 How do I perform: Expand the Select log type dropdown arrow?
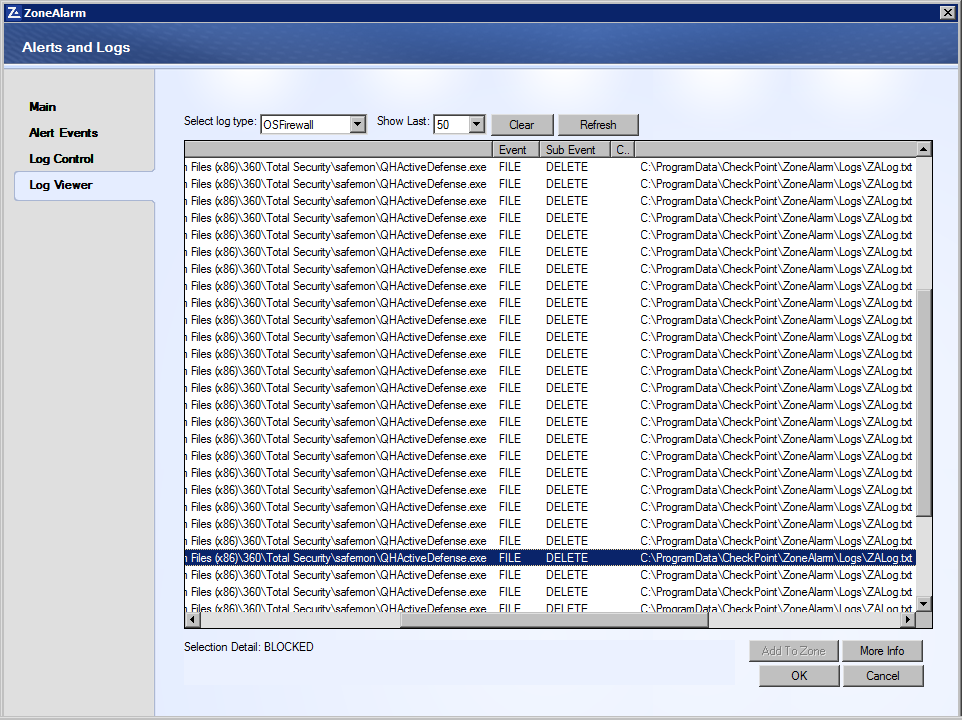click(358, 124)
